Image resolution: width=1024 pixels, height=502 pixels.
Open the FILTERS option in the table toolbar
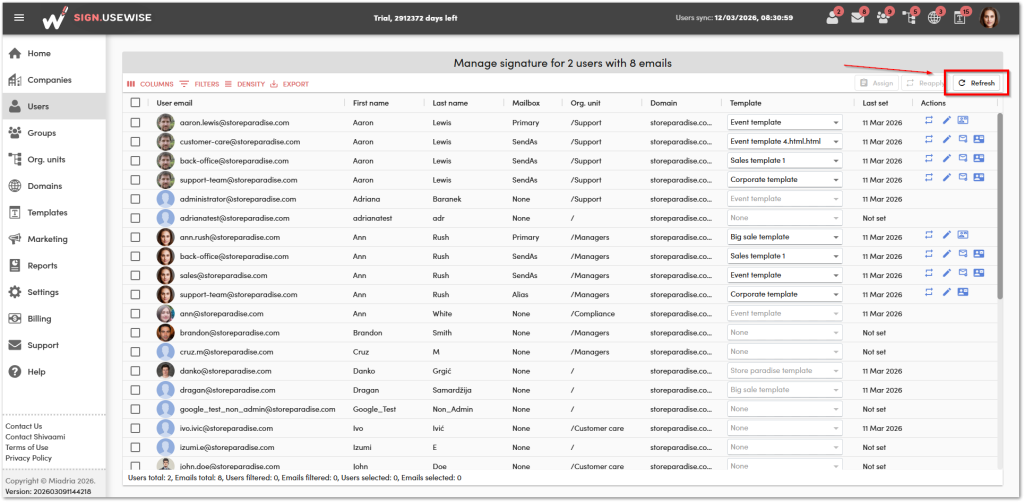199,84
